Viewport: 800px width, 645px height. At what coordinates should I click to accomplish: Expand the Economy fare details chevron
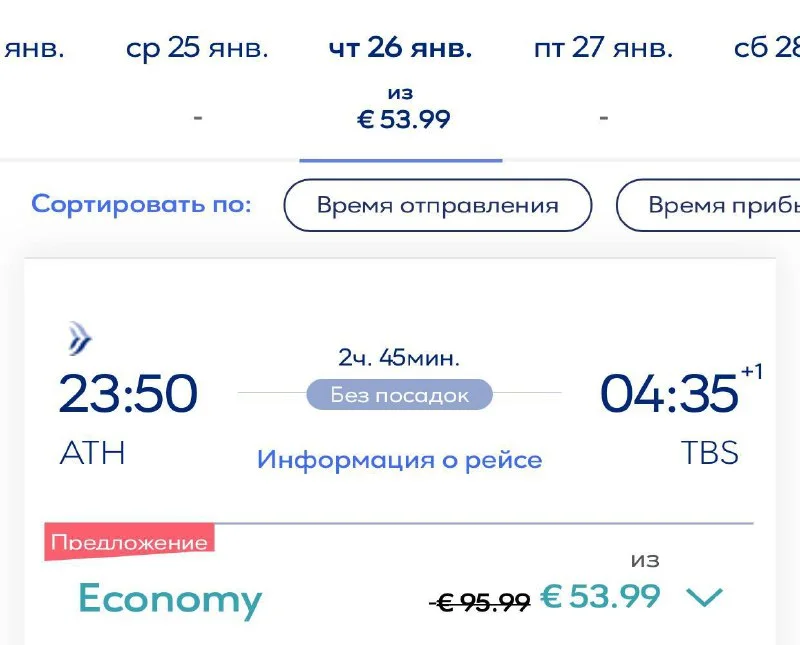point(706,598)
